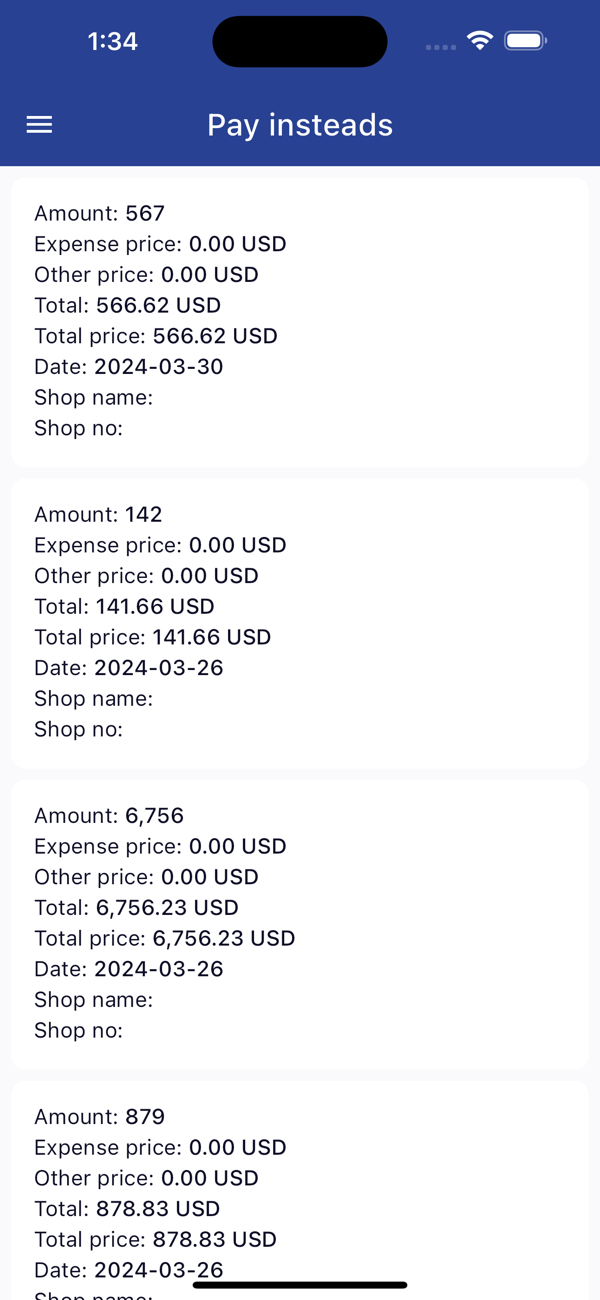Open the pay instead card with Amount 6,756
Viewport: 600px width, 1300px height.
300,924
